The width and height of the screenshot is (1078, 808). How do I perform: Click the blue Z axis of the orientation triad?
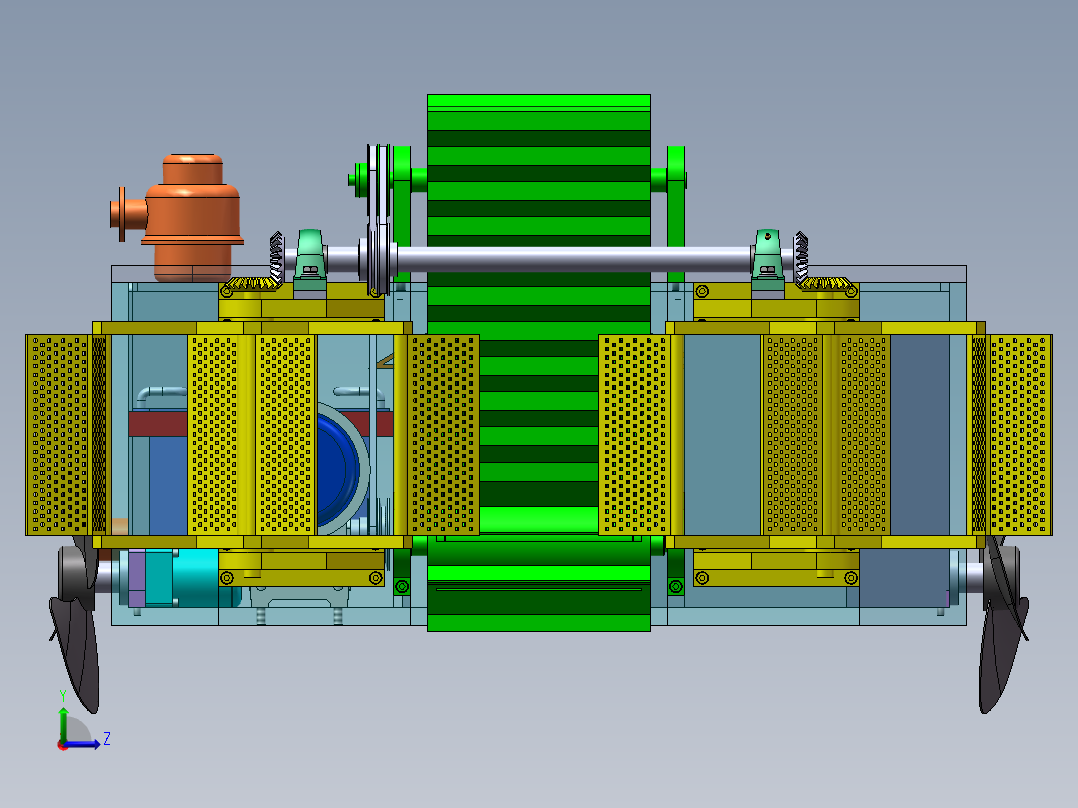(82, 744)
